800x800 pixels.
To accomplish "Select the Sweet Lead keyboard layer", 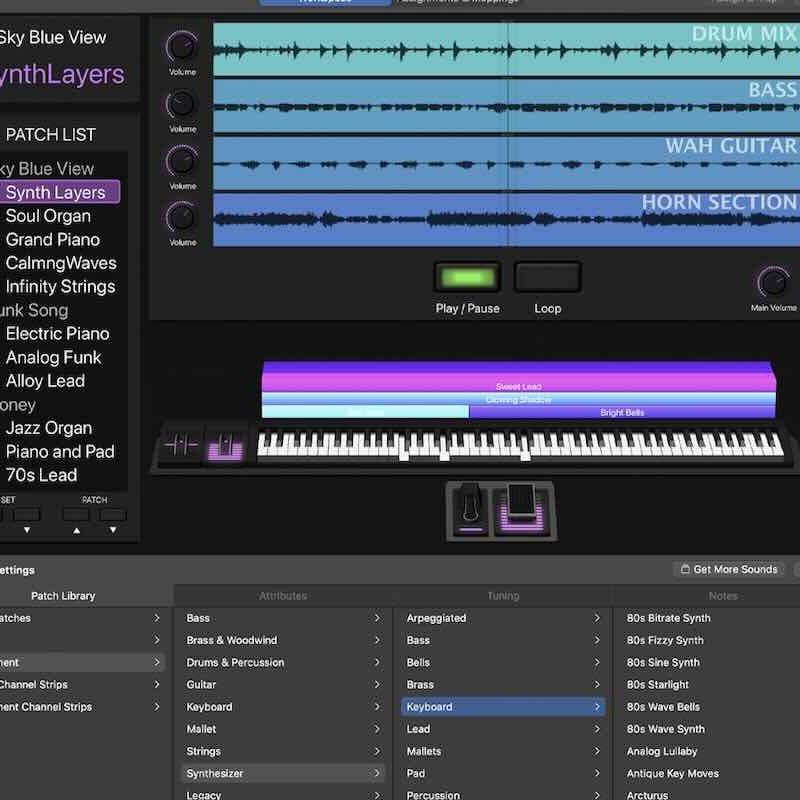I will coord(518,383).
